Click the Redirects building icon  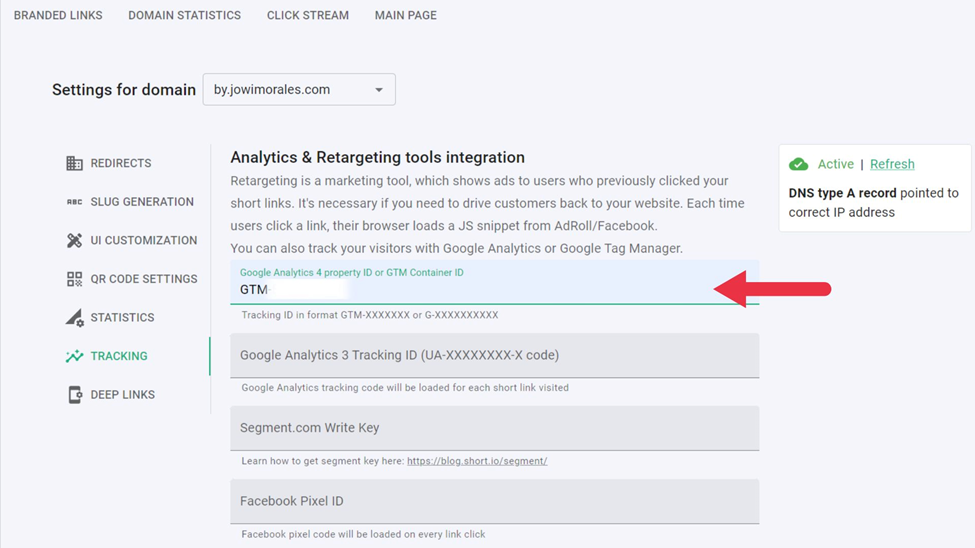tap(74, 163)
